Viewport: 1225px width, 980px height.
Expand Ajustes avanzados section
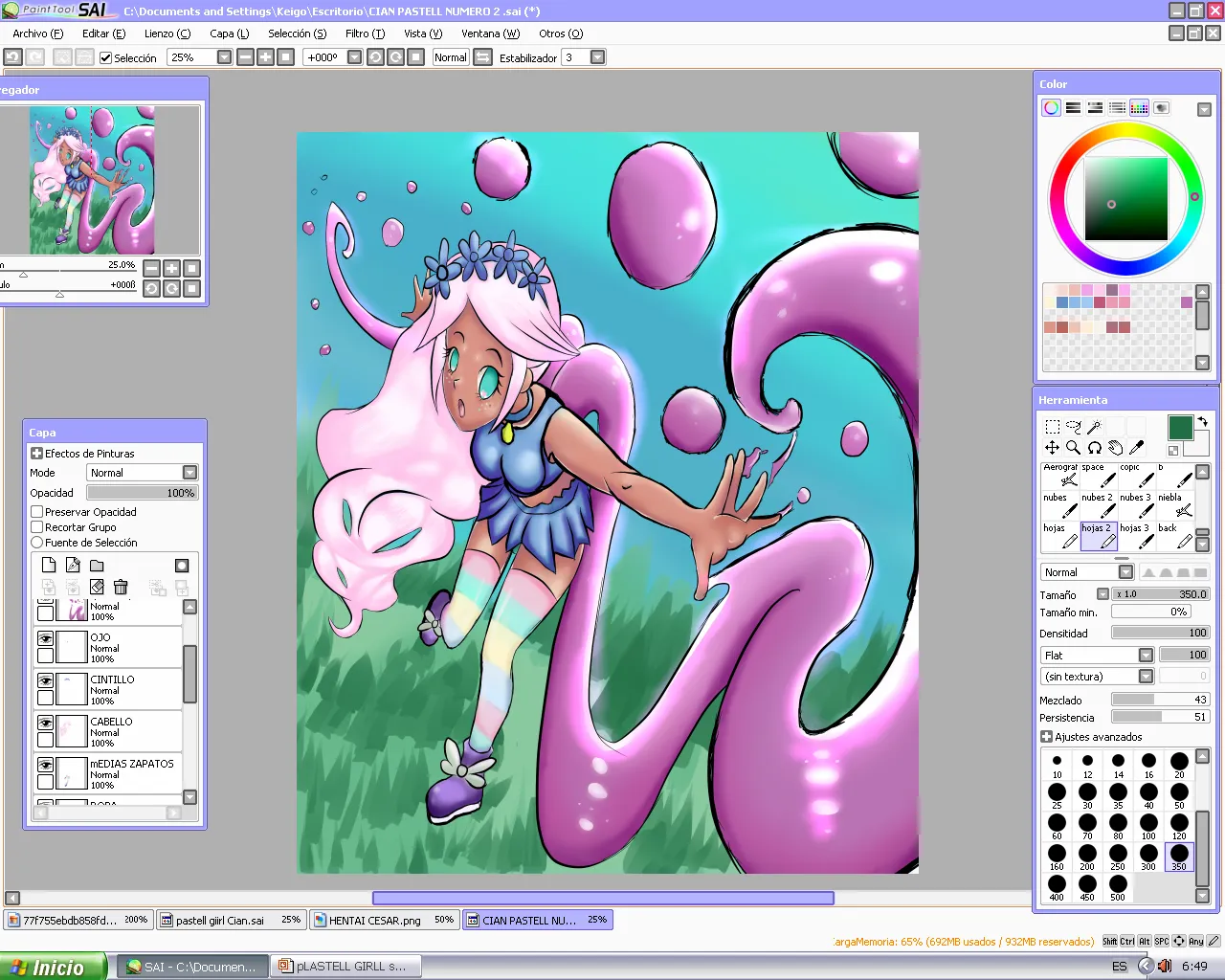1046,737
